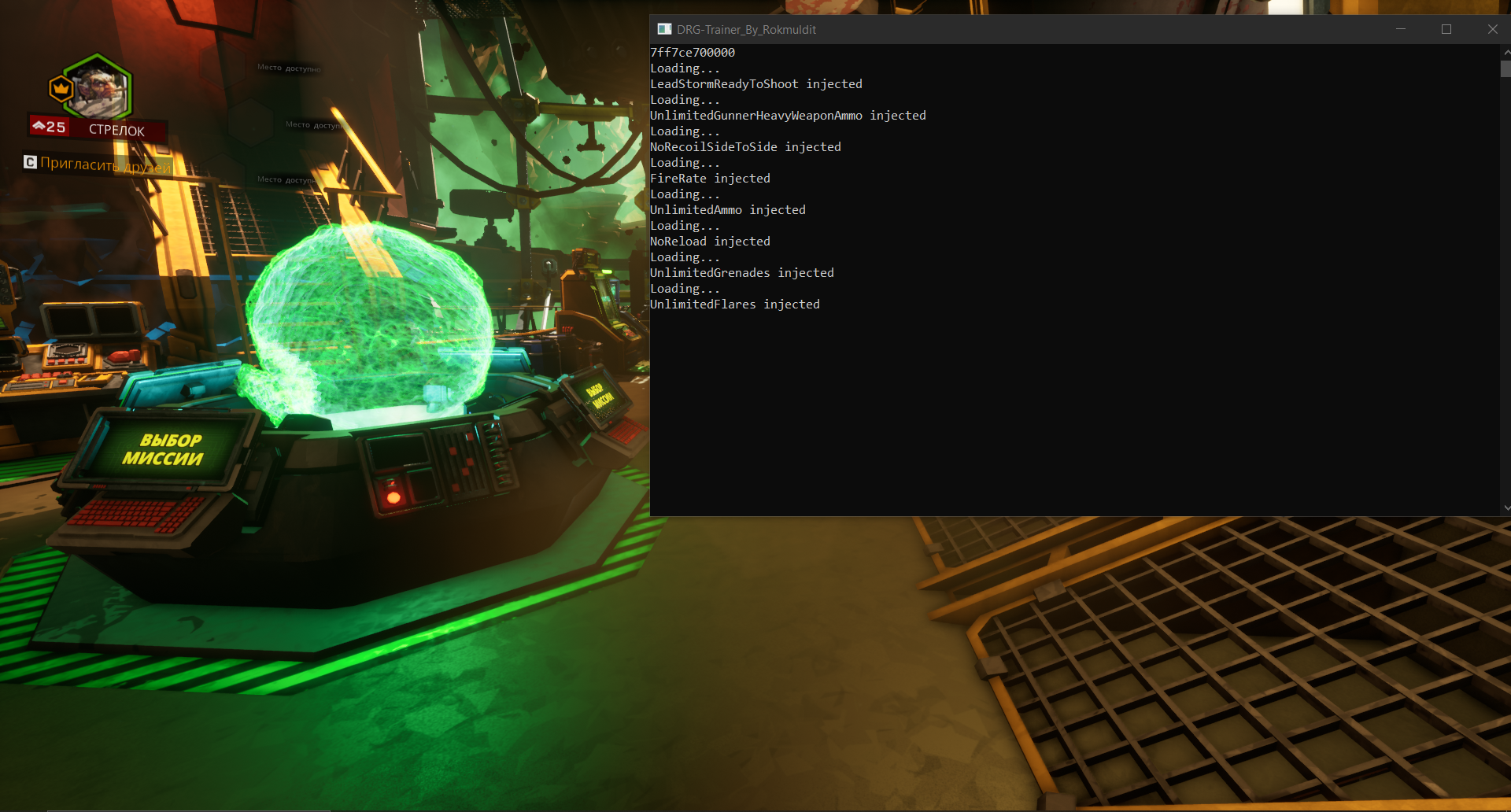
Task: Click the gold crown host badge
Action: click(x=61, y=88)
